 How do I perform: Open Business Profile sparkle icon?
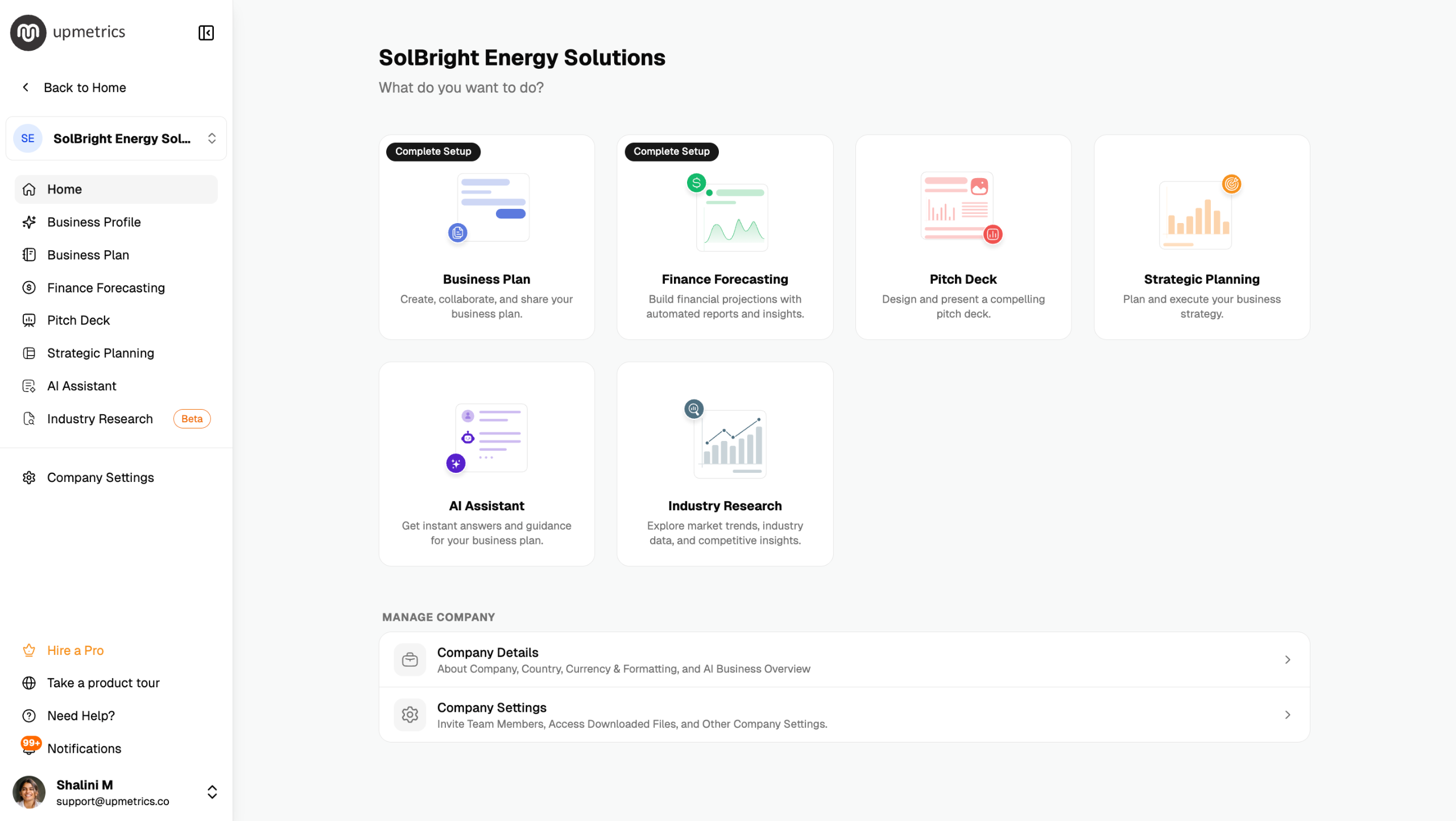(x=29, y=222)
